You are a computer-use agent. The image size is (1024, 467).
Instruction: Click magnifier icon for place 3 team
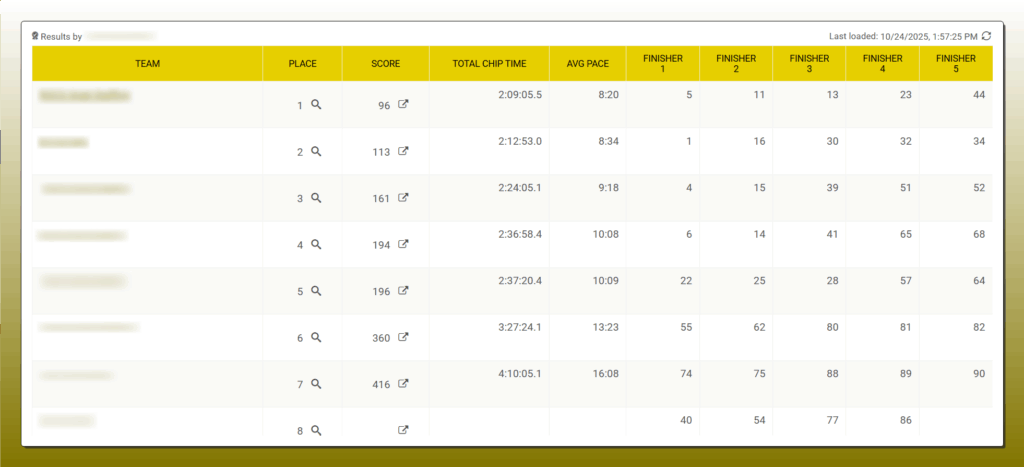pyautogui.click(x=316, y=198)
